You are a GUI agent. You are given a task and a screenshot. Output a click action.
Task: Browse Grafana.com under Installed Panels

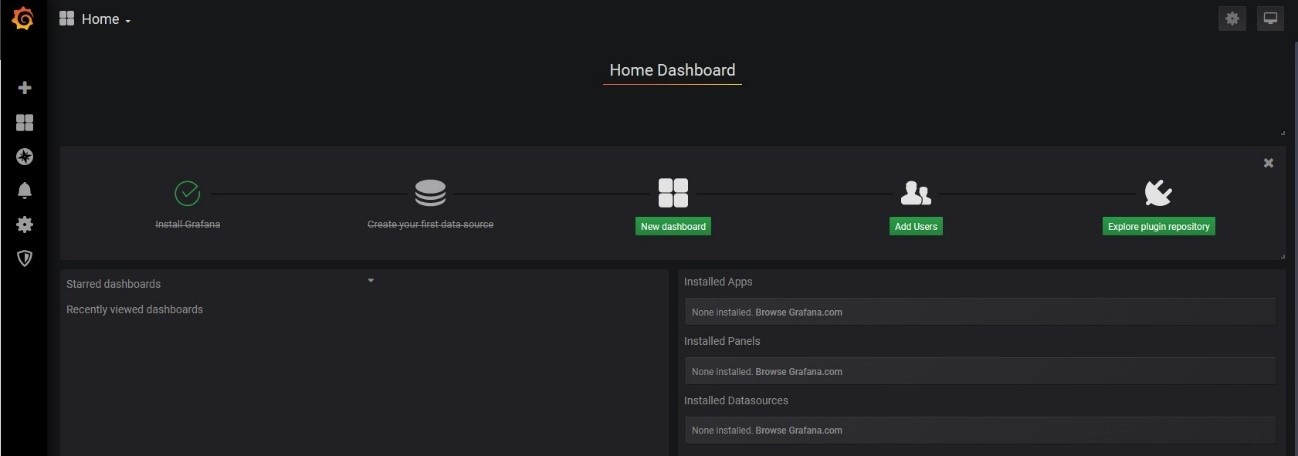(798, 372)
